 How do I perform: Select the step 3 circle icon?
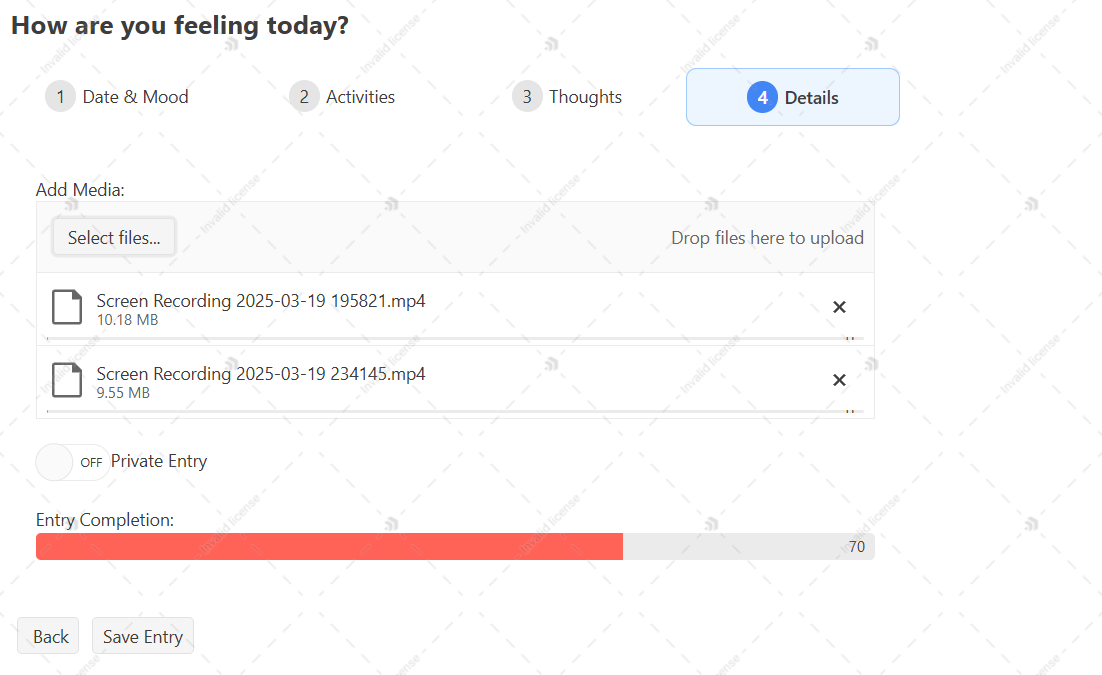(x=527, y=96)
